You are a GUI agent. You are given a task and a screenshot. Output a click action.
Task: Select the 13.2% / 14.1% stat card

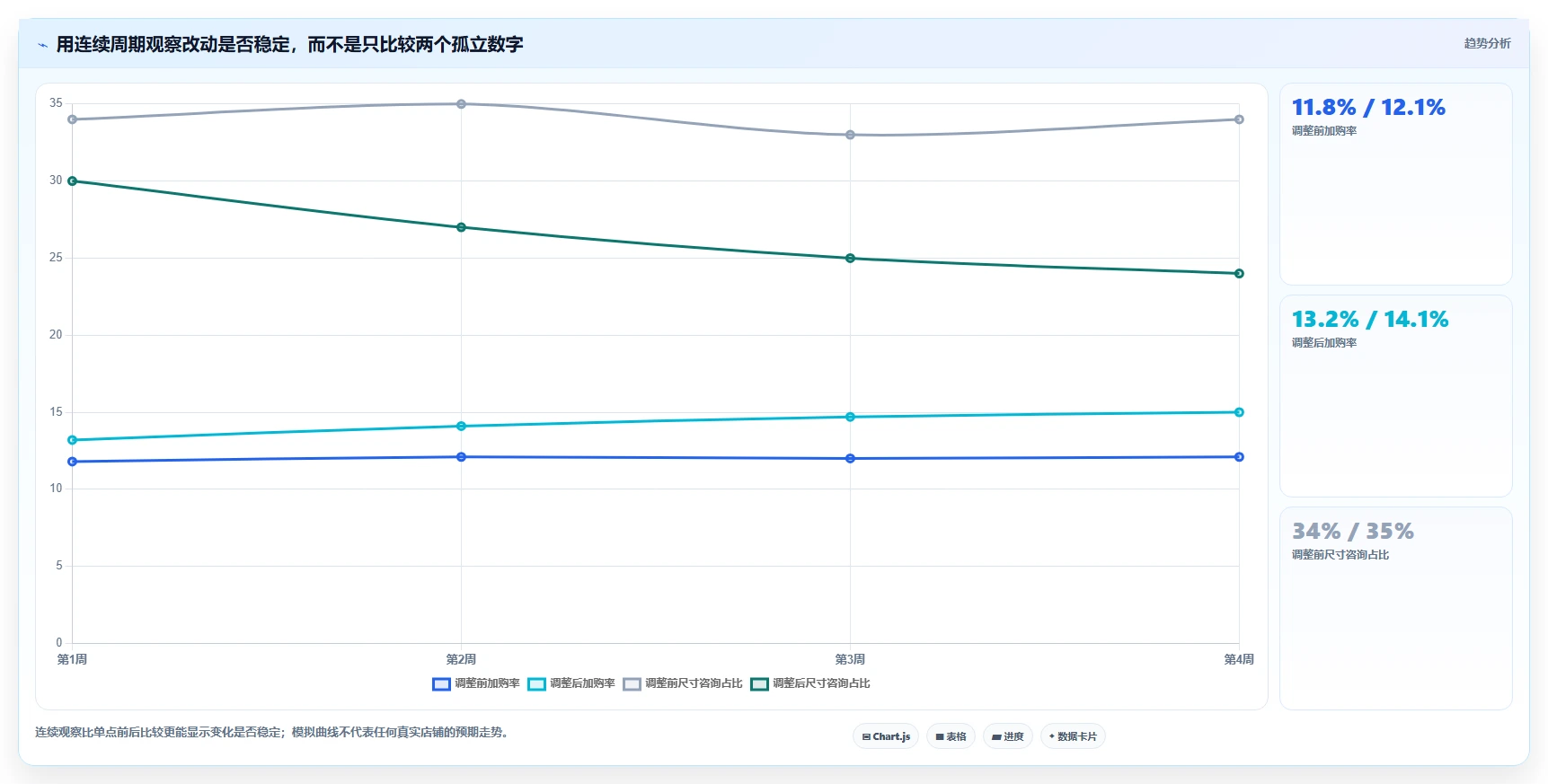(x=1395, y=396)
